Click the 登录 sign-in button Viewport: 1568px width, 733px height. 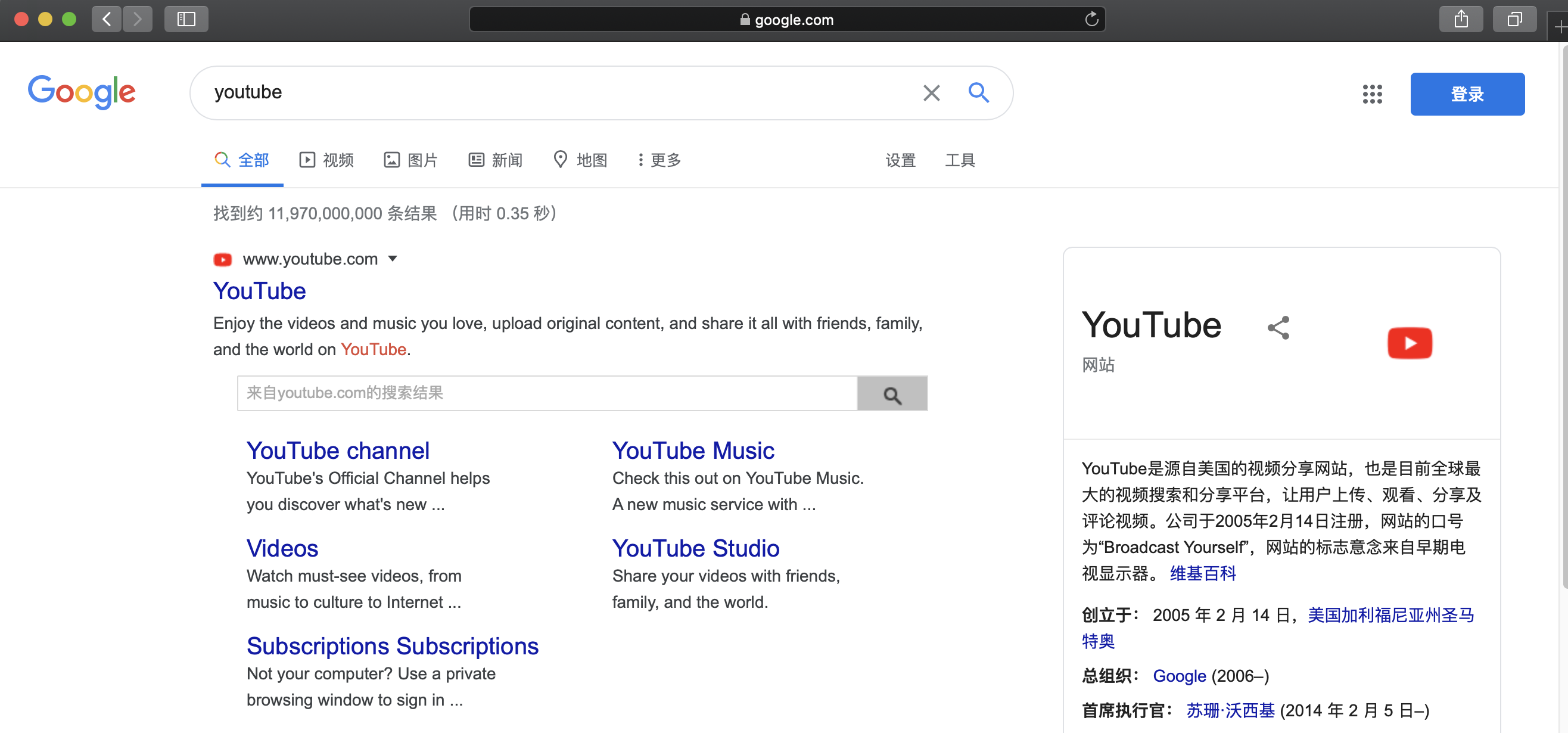[1467, 94]
